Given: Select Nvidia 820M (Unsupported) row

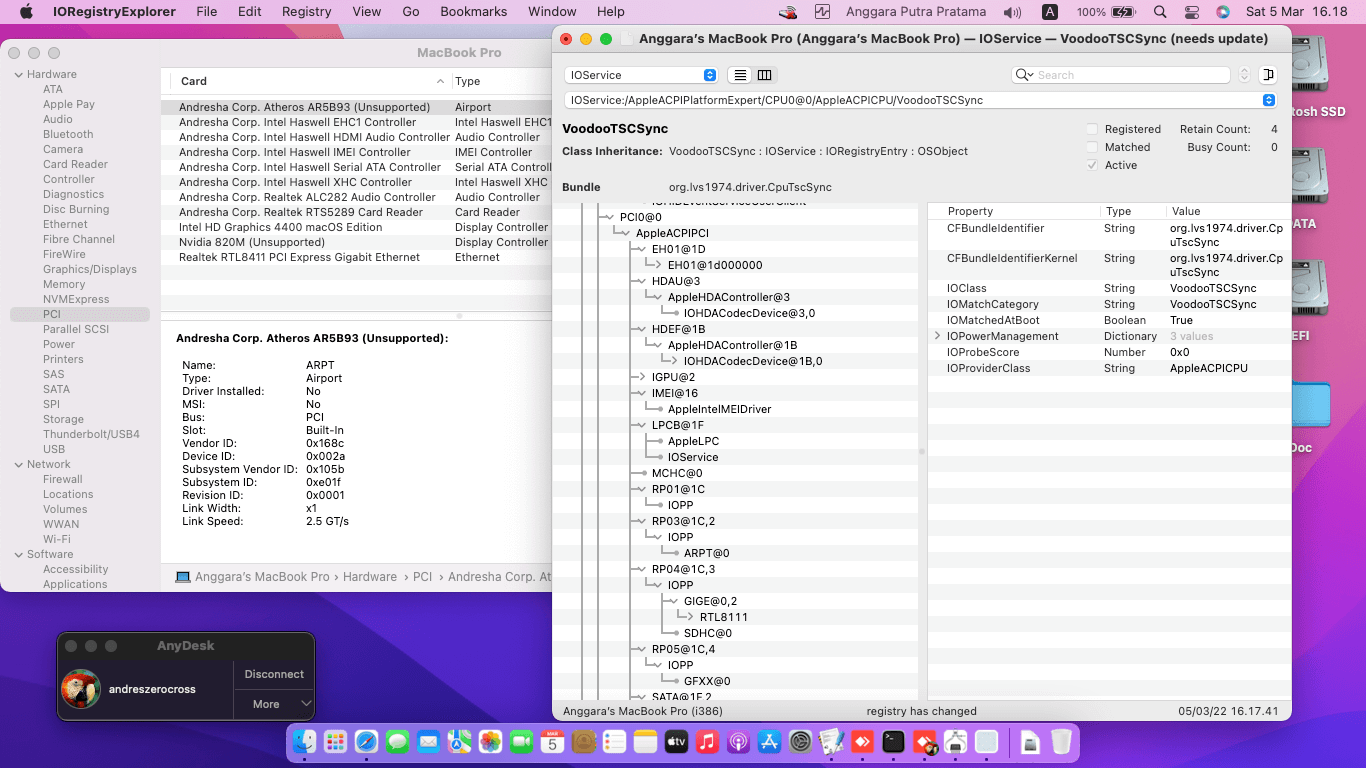Looking at the screenshot, I should click(356, 242).
